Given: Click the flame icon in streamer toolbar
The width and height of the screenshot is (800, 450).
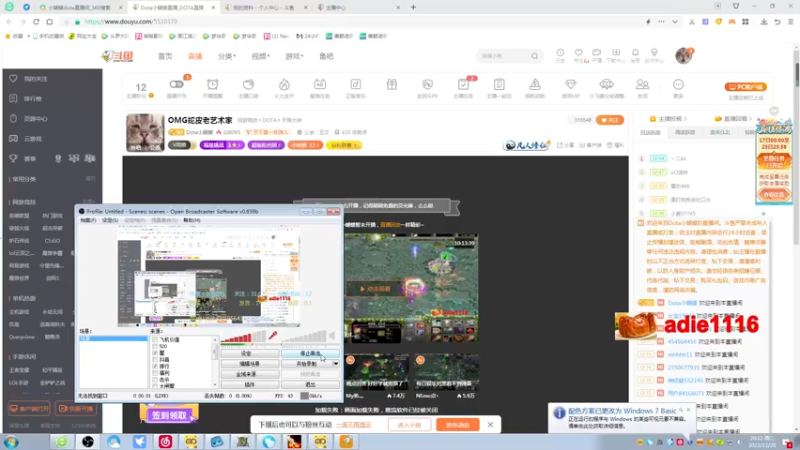Looking at the screenshot, I should pos(284,84).
